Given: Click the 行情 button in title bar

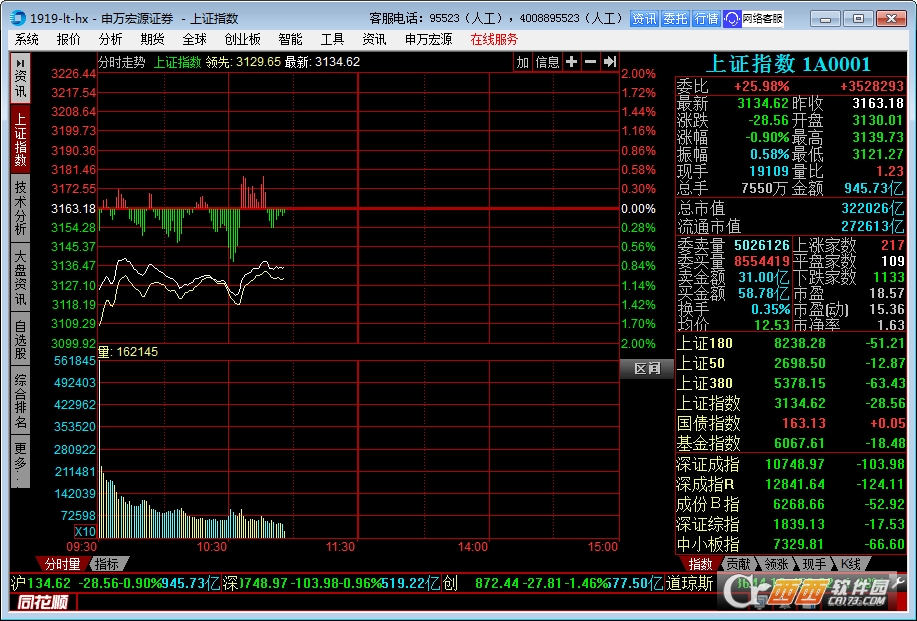Looking at the screenshot, I should 706,19.
